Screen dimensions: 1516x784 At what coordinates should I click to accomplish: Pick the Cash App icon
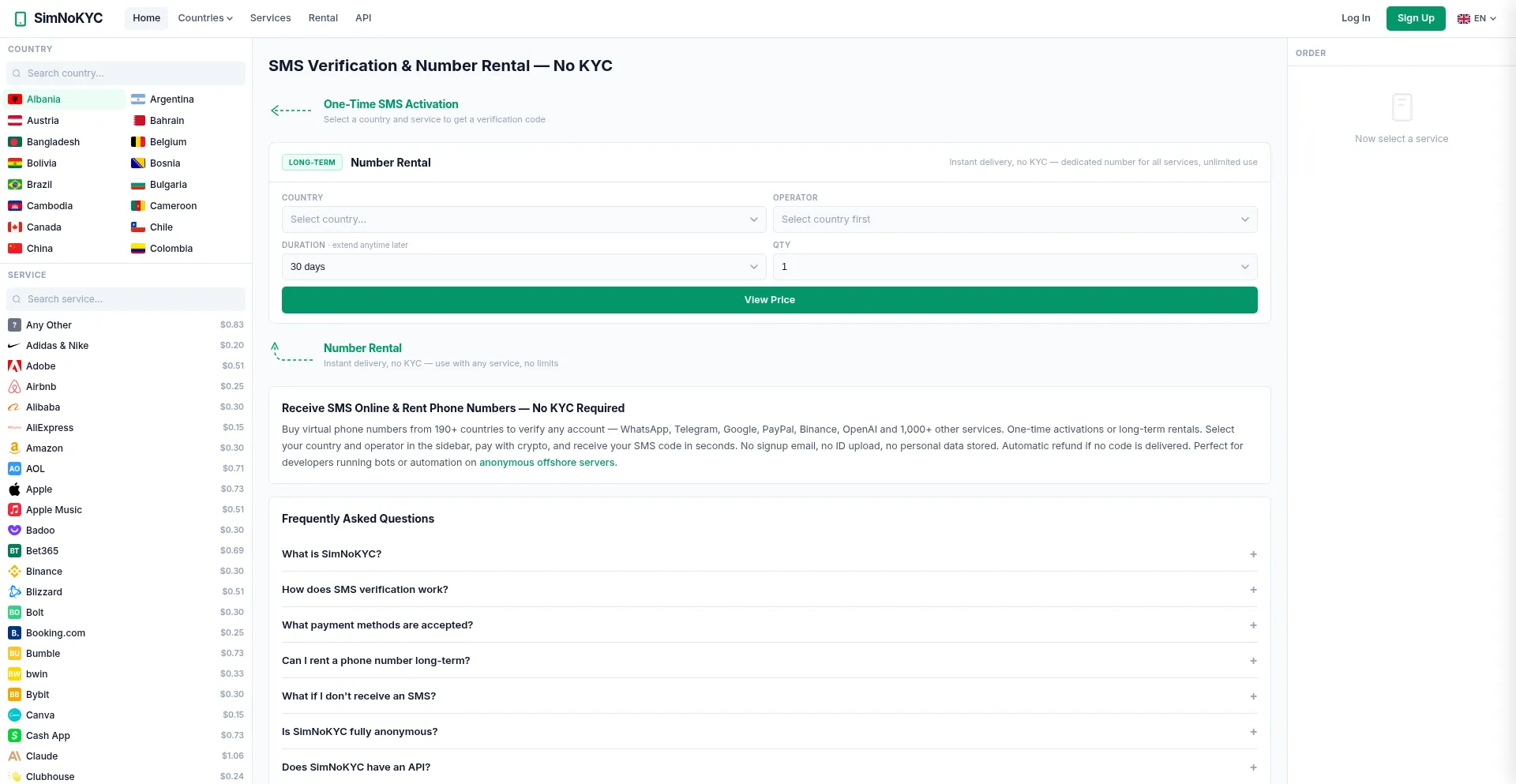pyautogui.click(x=14, y=736)
